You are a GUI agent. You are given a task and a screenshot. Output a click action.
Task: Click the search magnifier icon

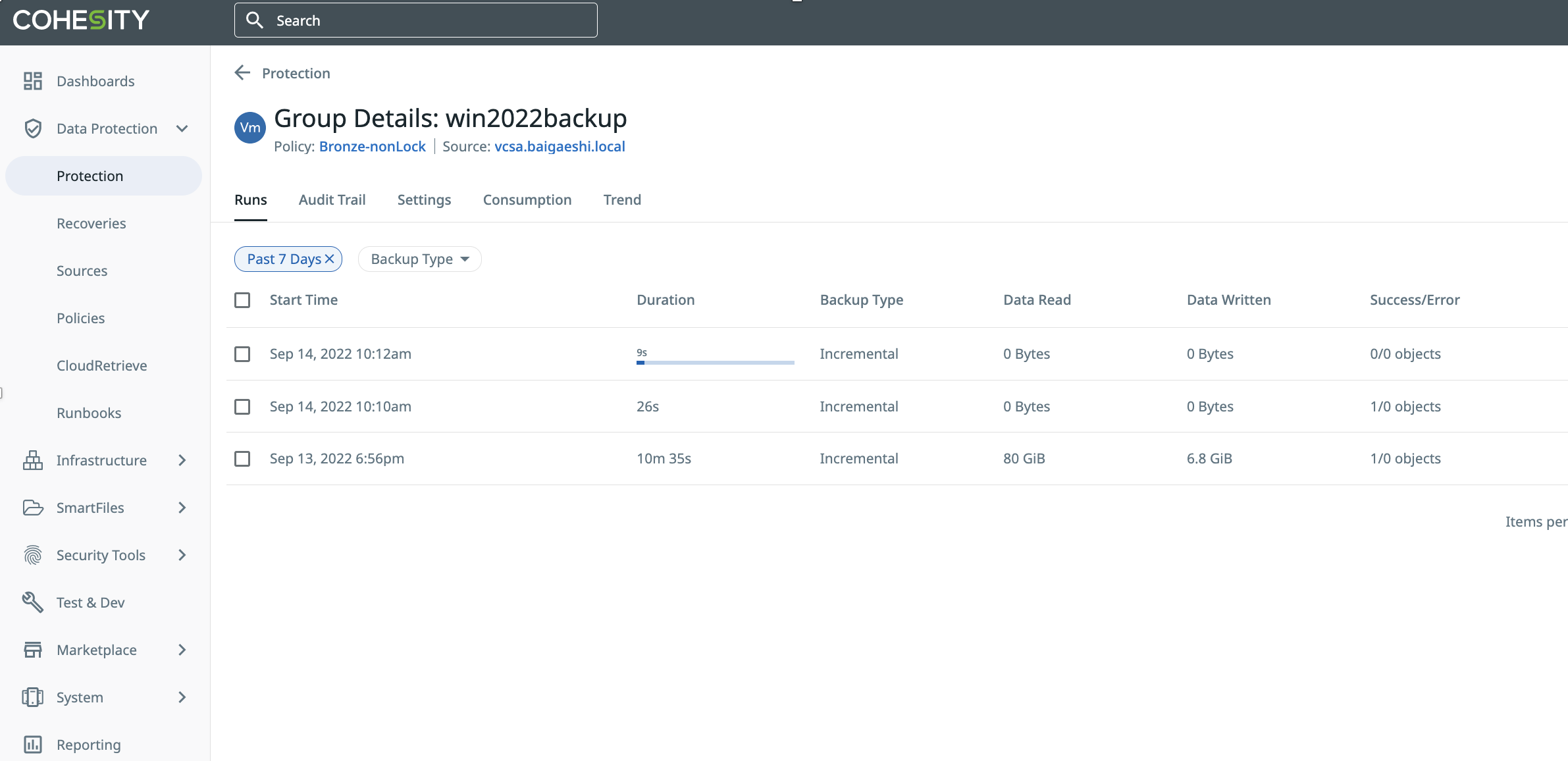[254, 20]
